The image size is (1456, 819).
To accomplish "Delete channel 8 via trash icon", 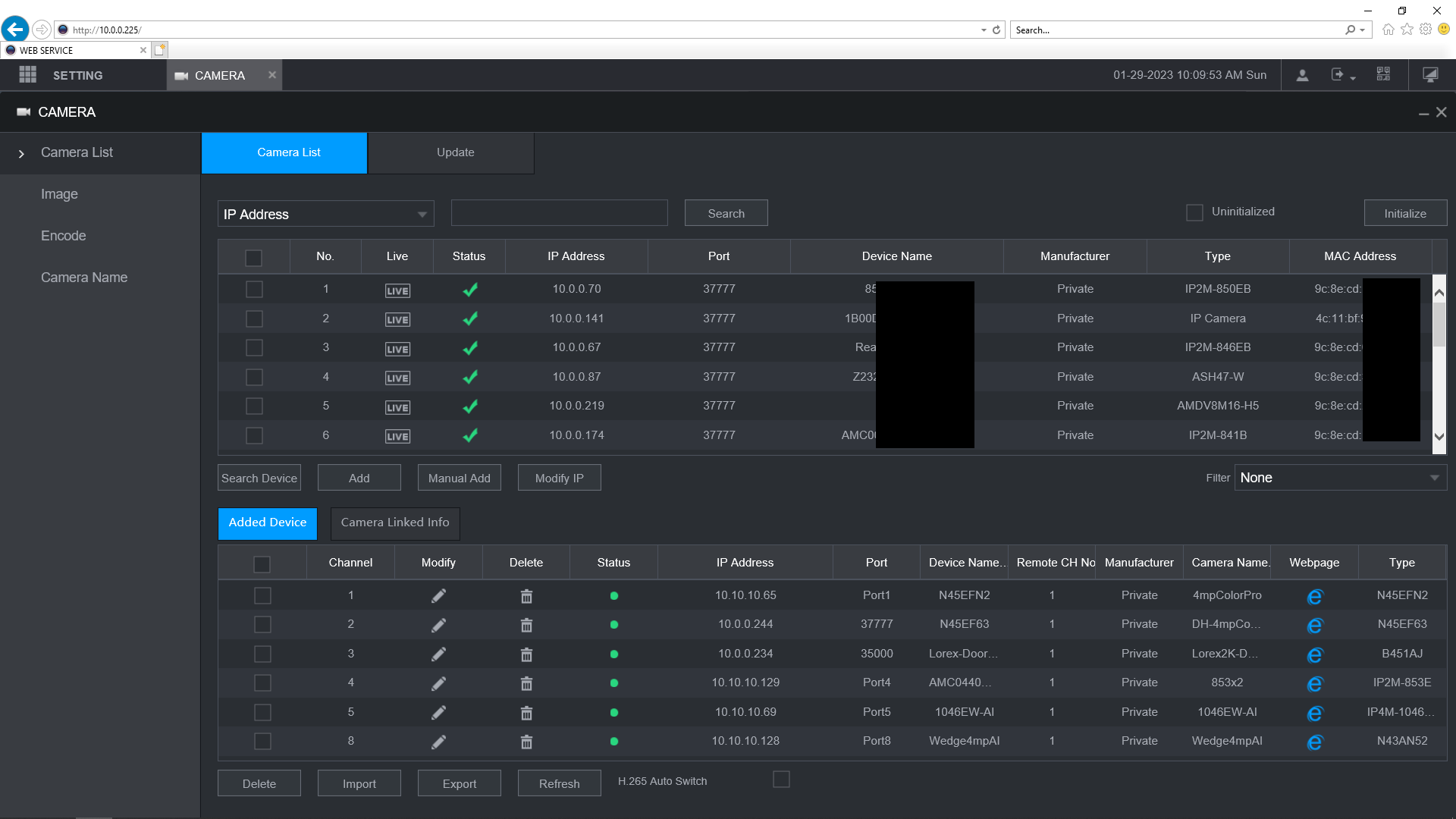I will [526, 742].
